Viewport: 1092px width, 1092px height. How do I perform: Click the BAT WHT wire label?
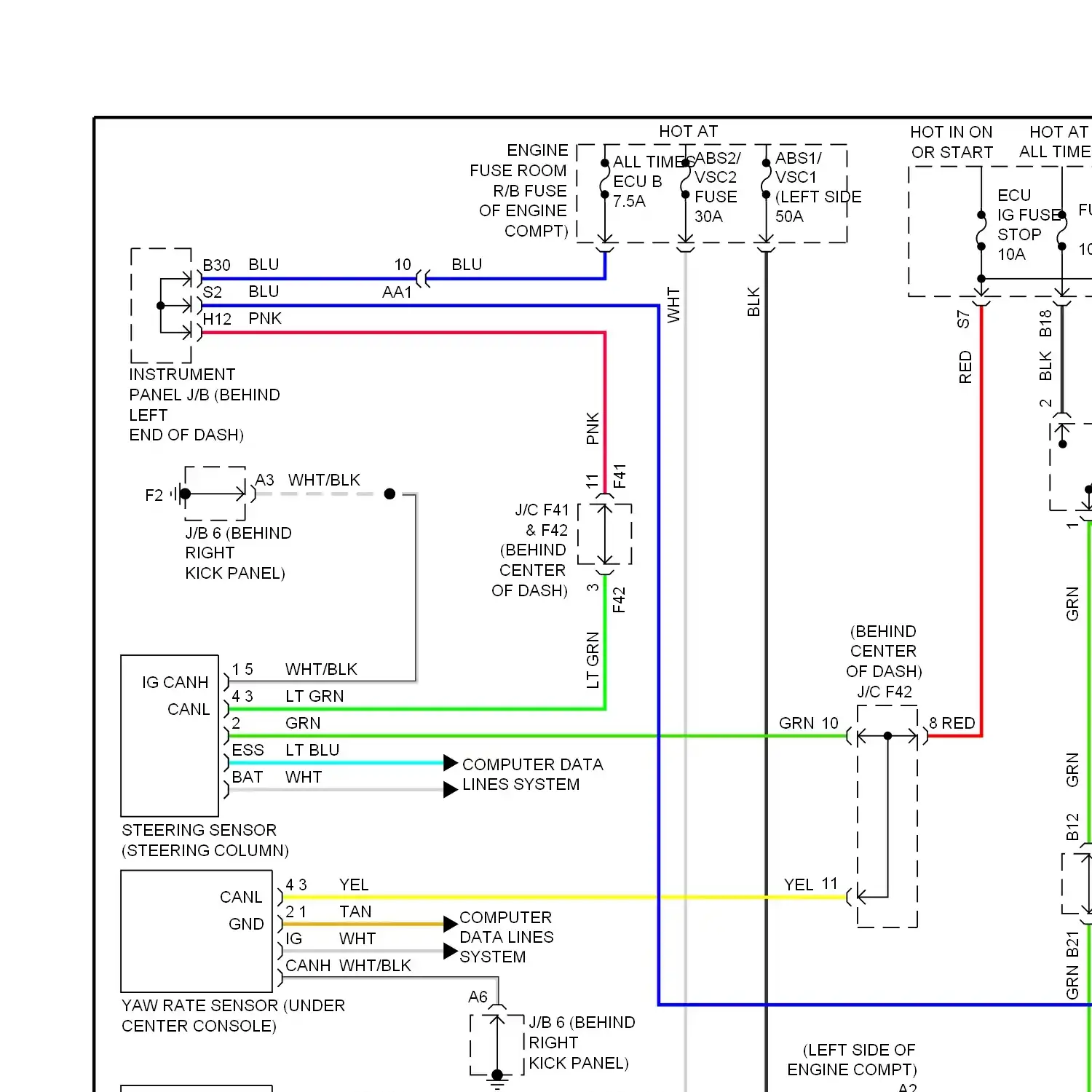(x=277, y=777)
